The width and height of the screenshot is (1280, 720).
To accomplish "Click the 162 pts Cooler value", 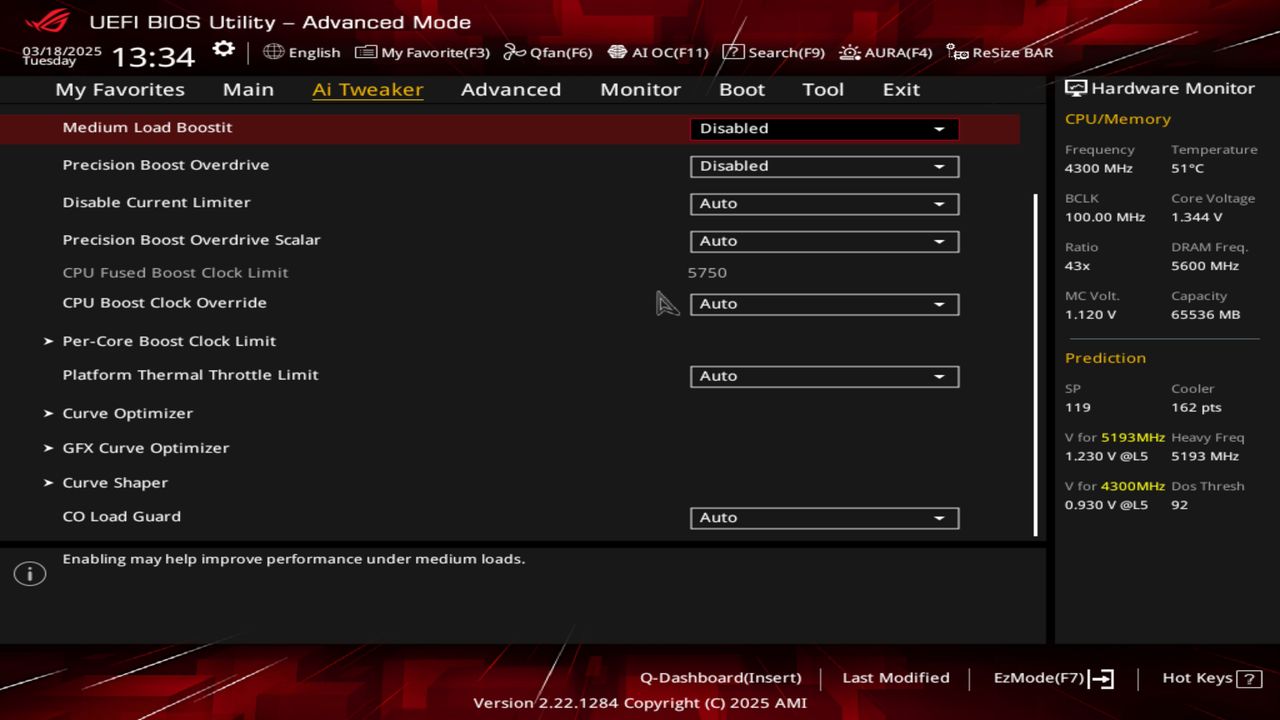I will point(1197,407).
